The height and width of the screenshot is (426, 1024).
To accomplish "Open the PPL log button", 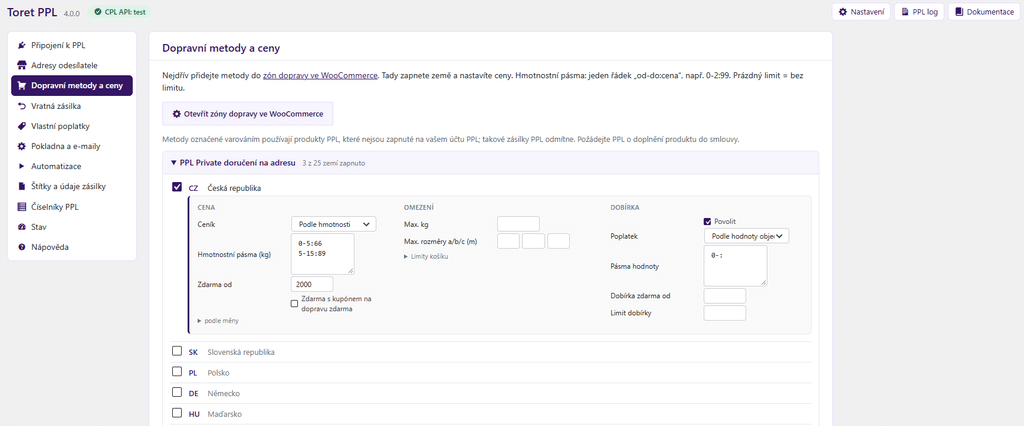I will coord(919,12).
